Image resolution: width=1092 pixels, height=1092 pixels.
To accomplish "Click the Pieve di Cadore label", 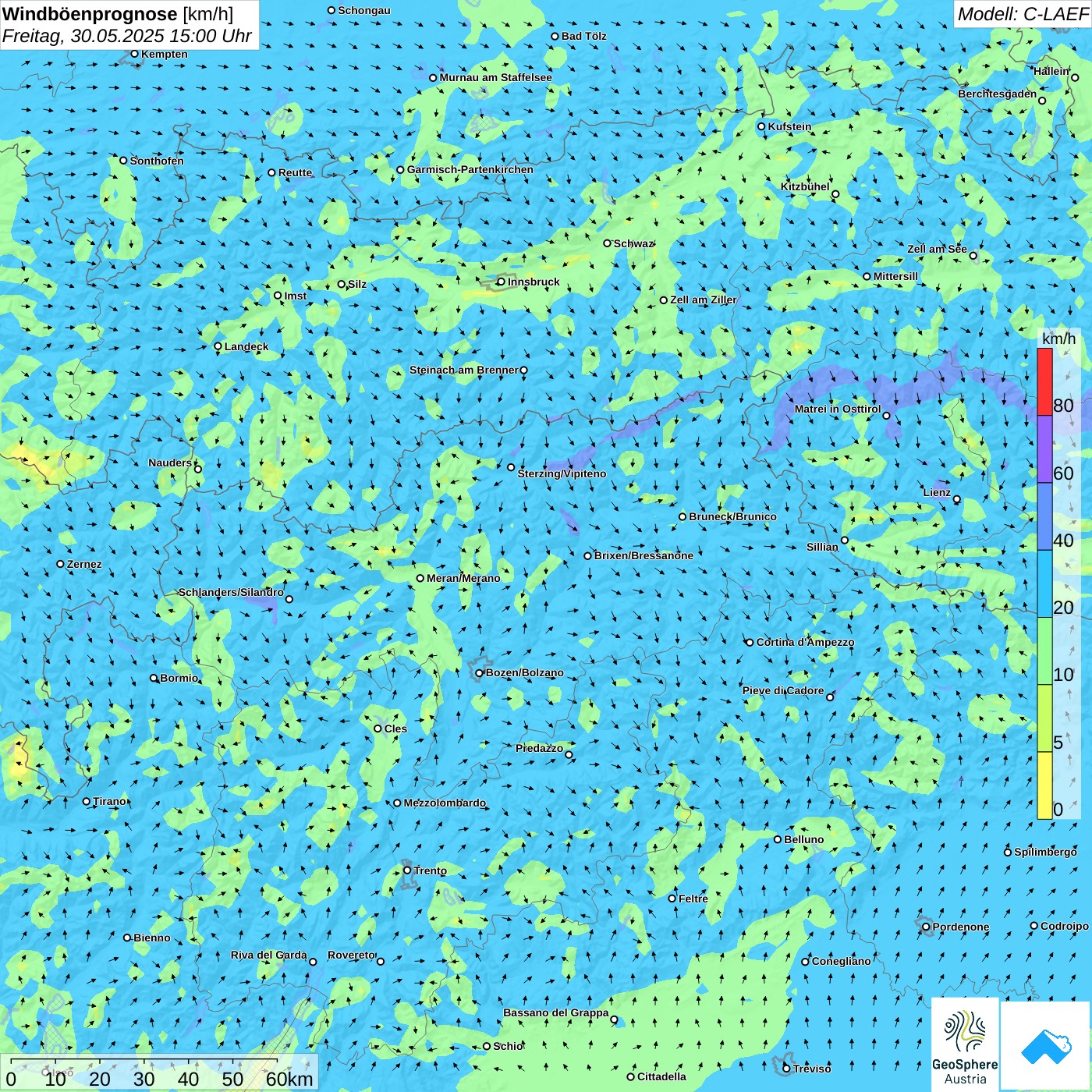I will point(783,690).
